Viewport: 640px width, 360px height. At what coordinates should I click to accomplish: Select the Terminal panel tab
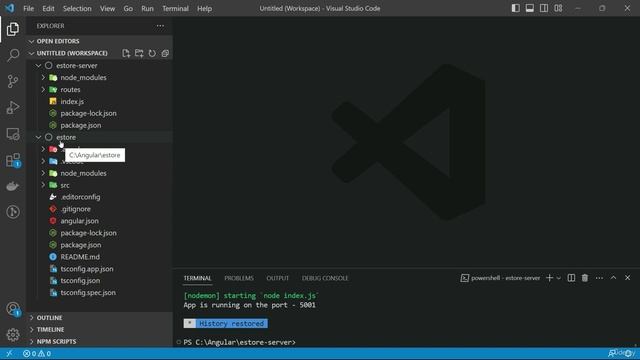tap(198, 278)
